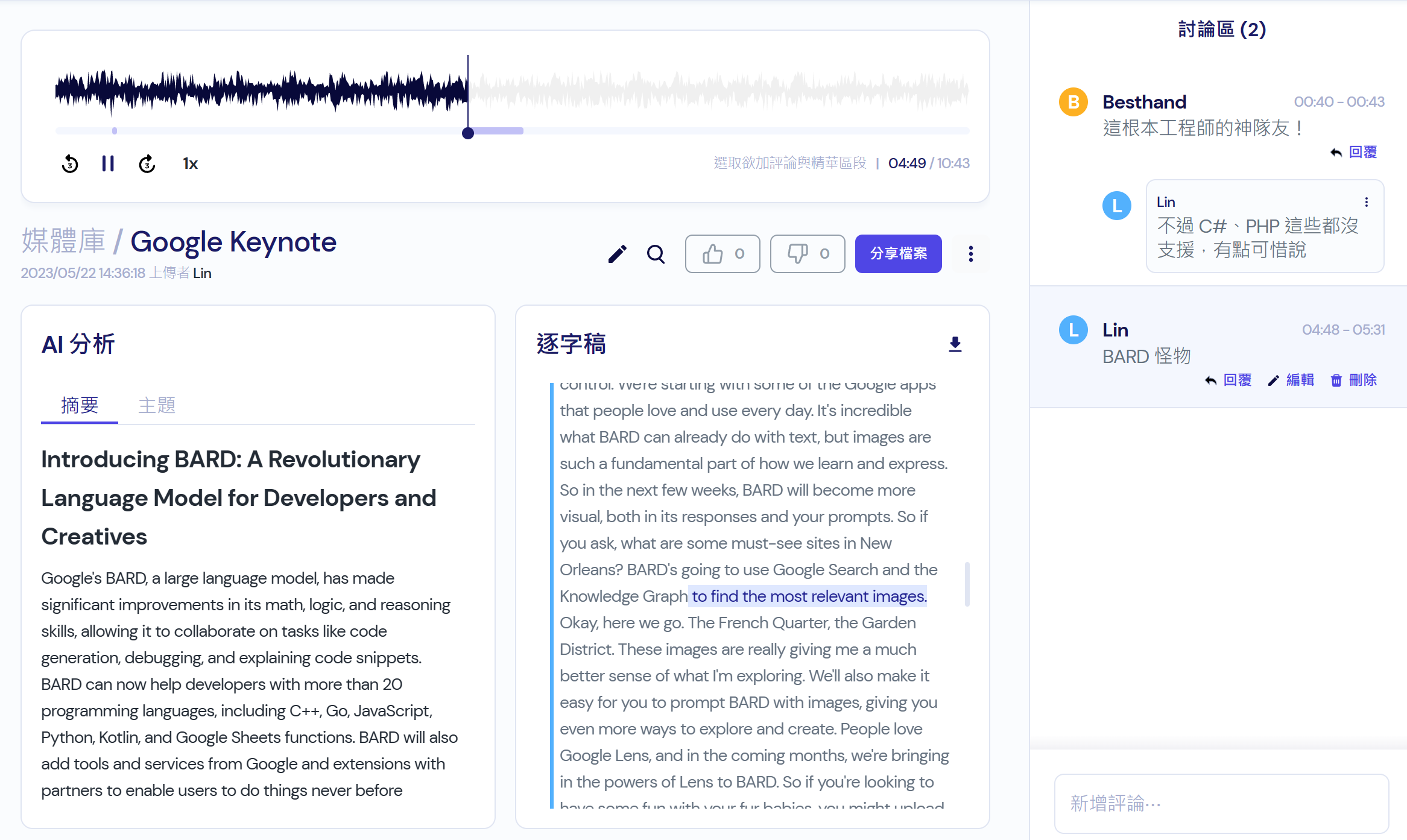The image size is (1407, 840).
Task: Click the 分享檔案 share button
Action: (898, 254)
